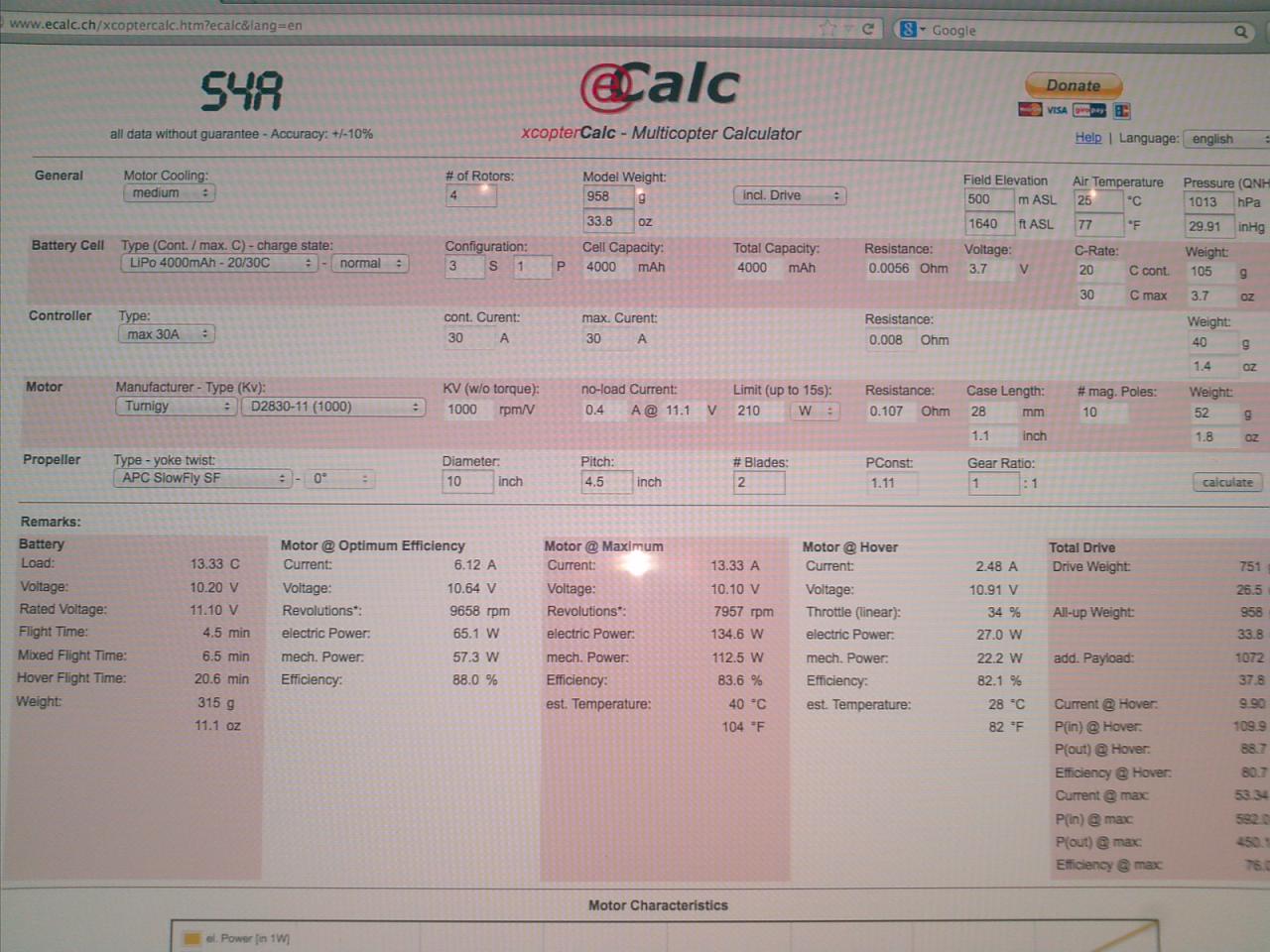The height and width of the screenshot is (952, 1270).
Task: Click the MasterCard icon under Donate
Action: click(1030, 109)
